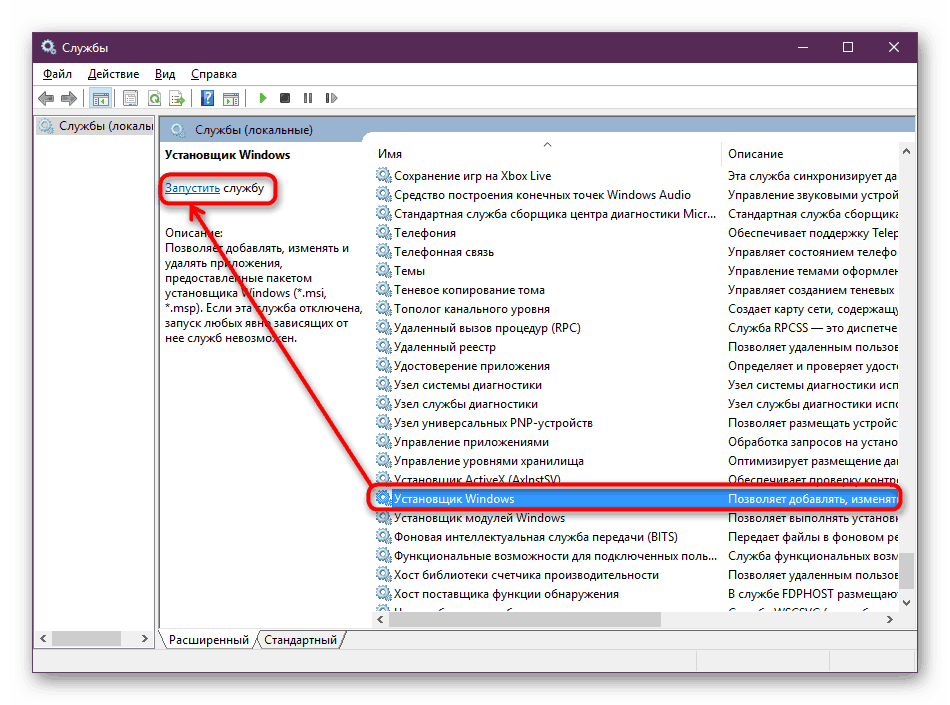This screenshot has width=950, height=705.
Task: Click the services list vertical scrollbar up arrow
Action: coord(906,151)
